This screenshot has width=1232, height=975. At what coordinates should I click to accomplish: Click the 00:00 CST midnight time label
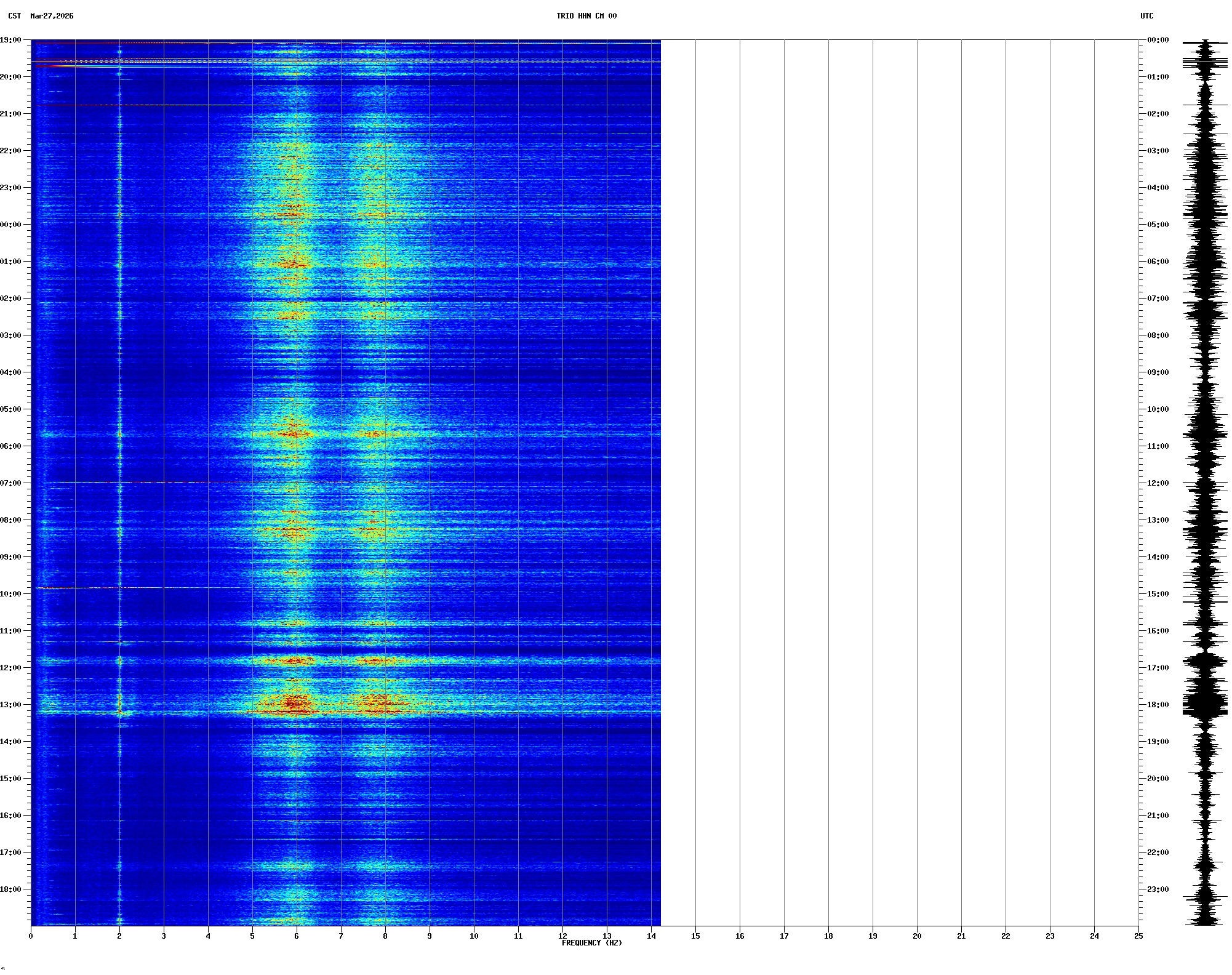coord(11,225)
